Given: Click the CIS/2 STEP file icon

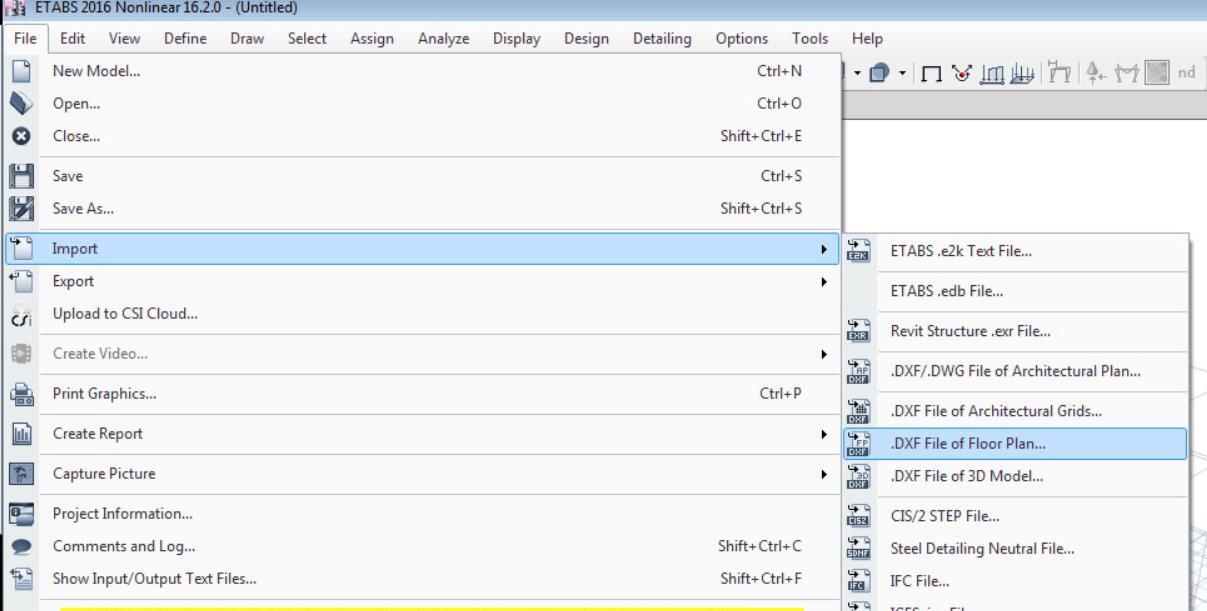Looking at the screenshot, I should click(857, 517).
